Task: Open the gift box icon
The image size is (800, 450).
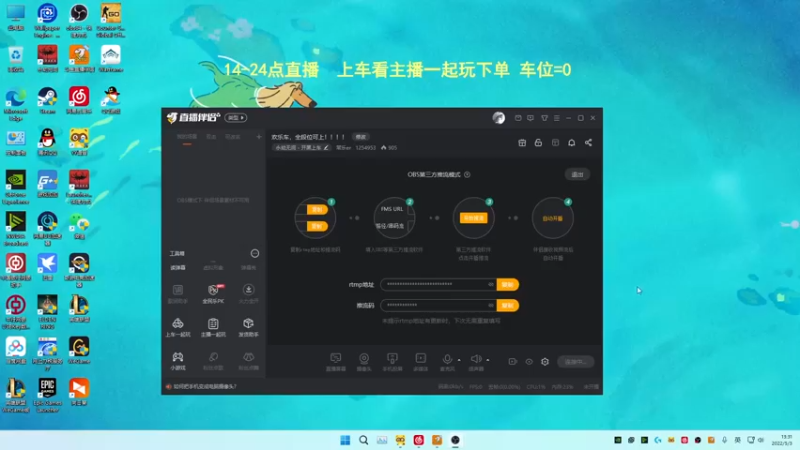Action: point(522,143)
